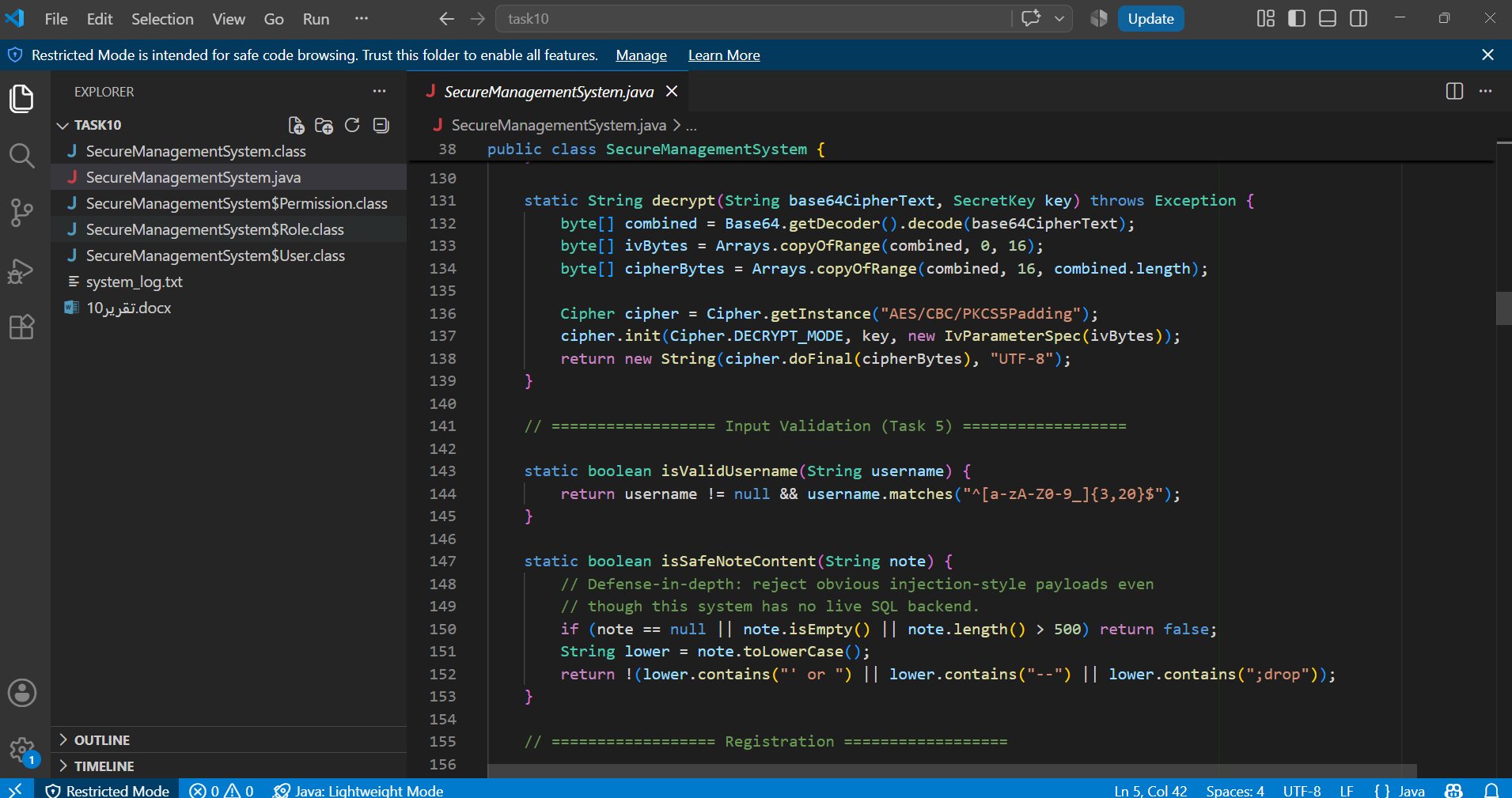Click Java: Lightweight Mode status item
Image resolution: width=1512 pixels, height=798 pixels.
(358, 790)
